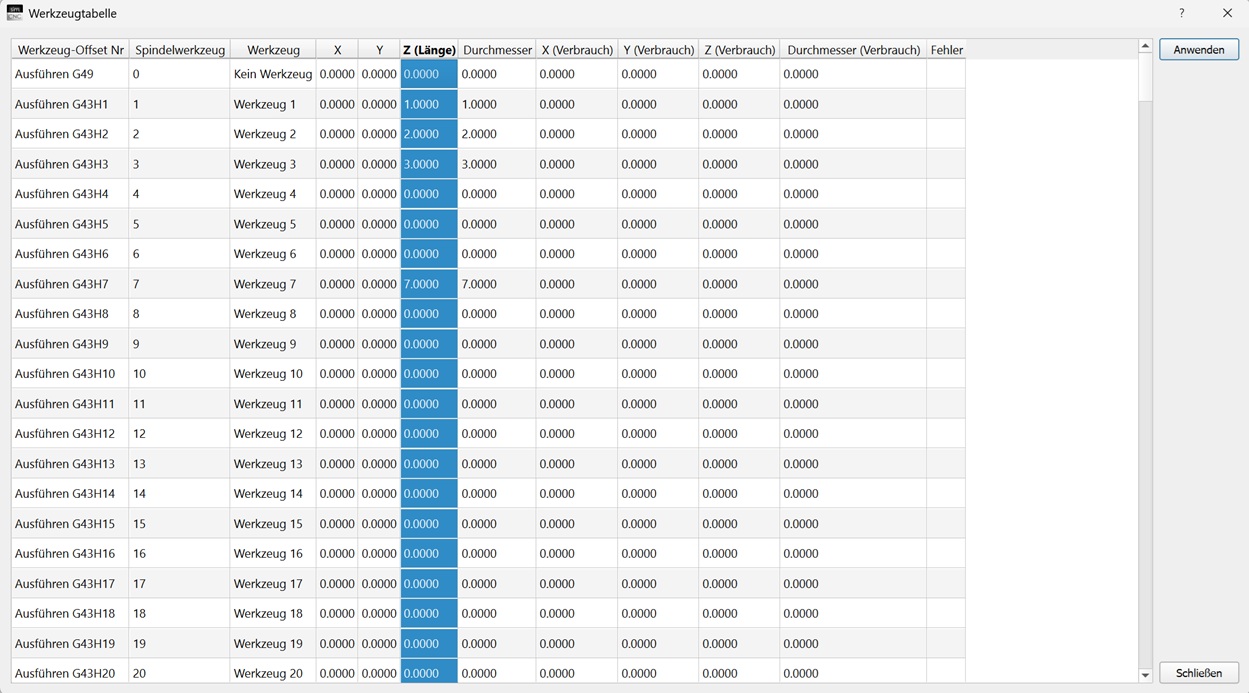Click the help question mark icon
Image resolution: width=1249 pixels, height=693 pixels.
point(1182,13)
